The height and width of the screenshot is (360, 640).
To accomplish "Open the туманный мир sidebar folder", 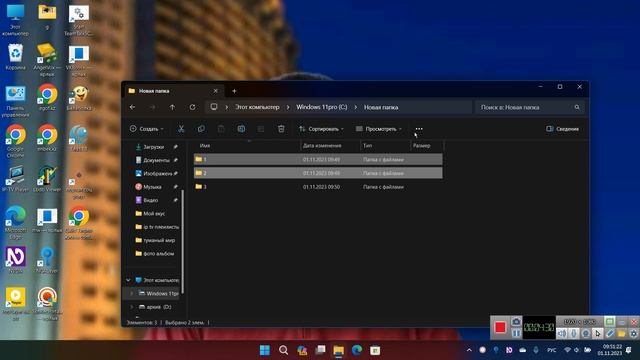I will coord(158,240).
